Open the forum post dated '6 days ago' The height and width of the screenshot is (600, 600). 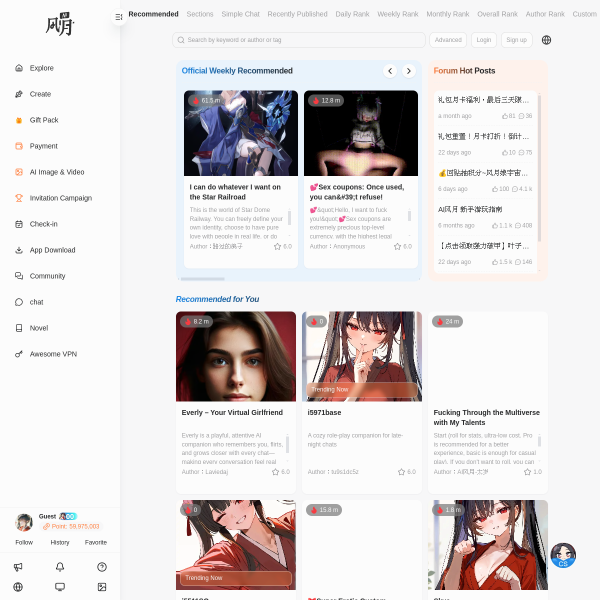click(485, 181)
